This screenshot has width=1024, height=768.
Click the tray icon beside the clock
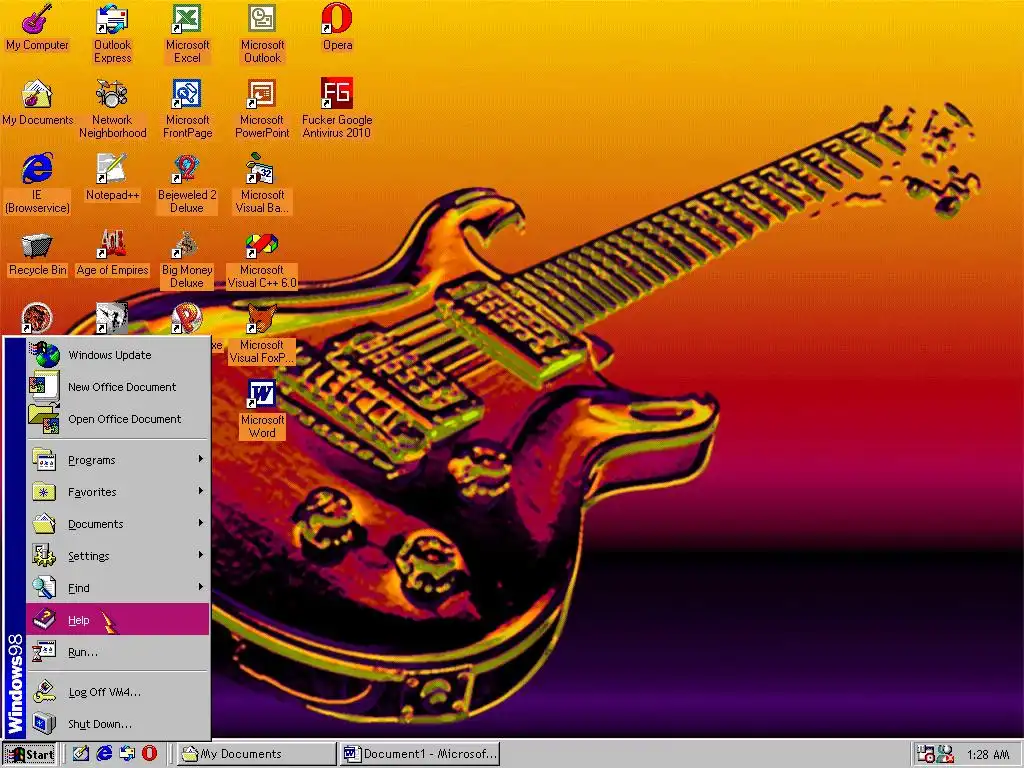[945, 754]
